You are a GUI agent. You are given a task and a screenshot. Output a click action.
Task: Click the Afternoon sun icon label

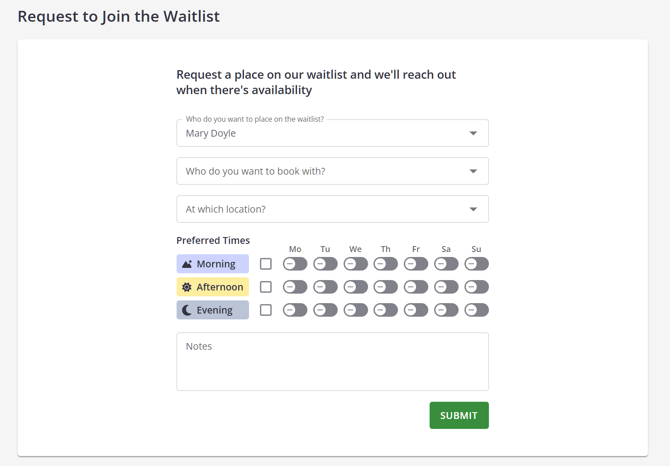(x=213, y=287)
